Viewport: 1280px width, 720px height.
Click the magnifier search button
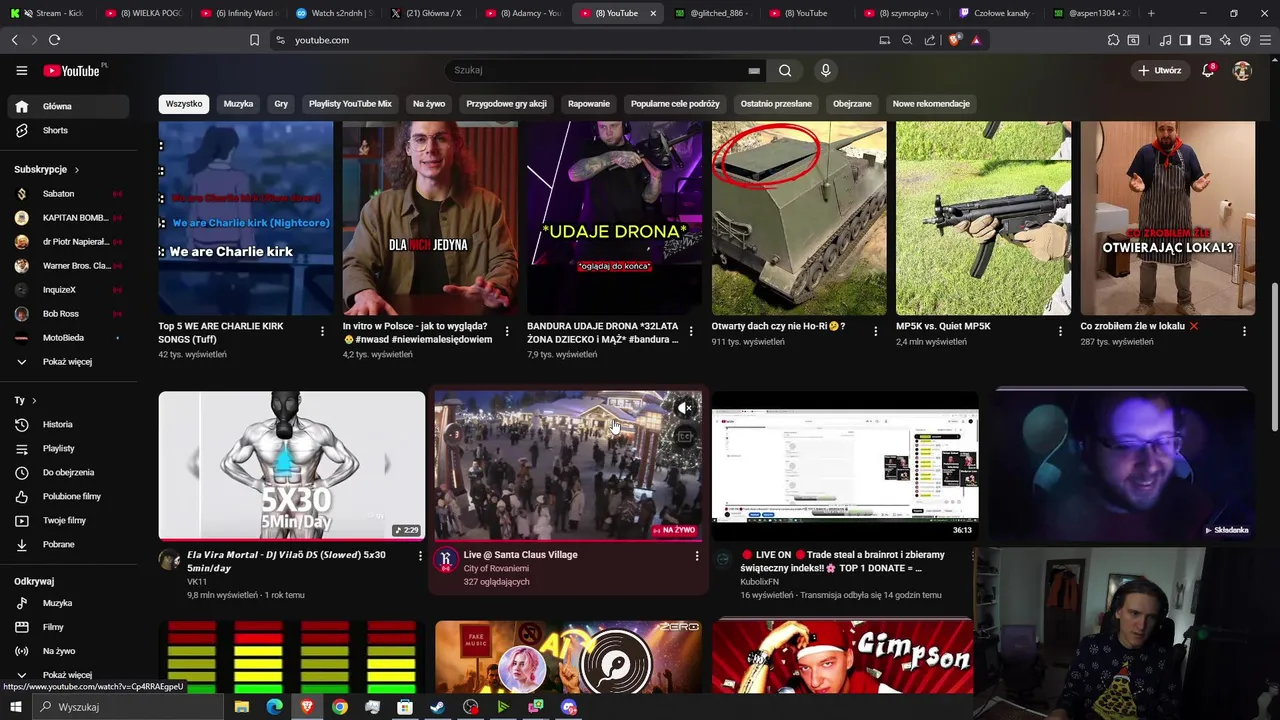point(785,70)
